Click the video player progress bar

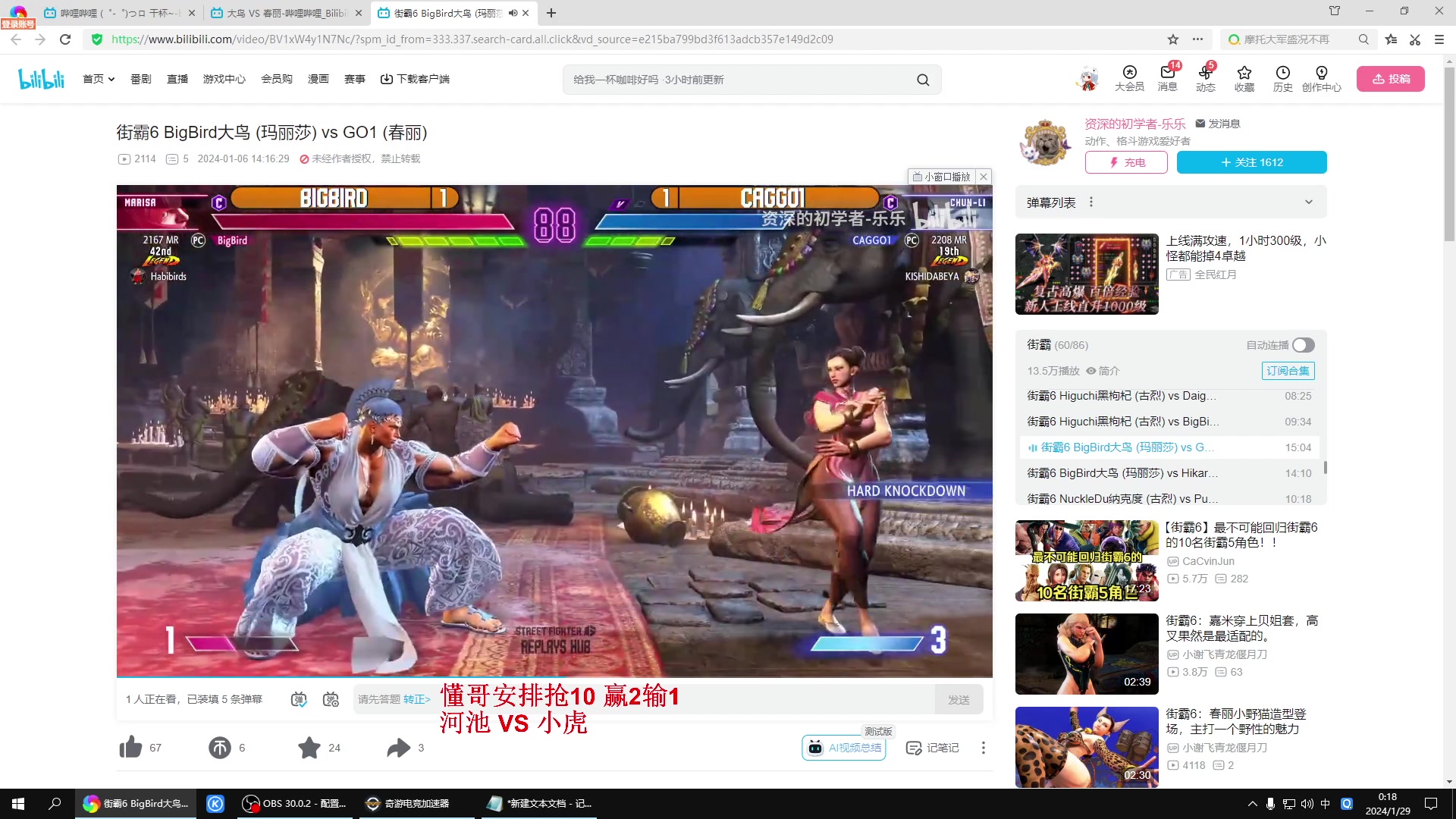click(x=554, y=676)
